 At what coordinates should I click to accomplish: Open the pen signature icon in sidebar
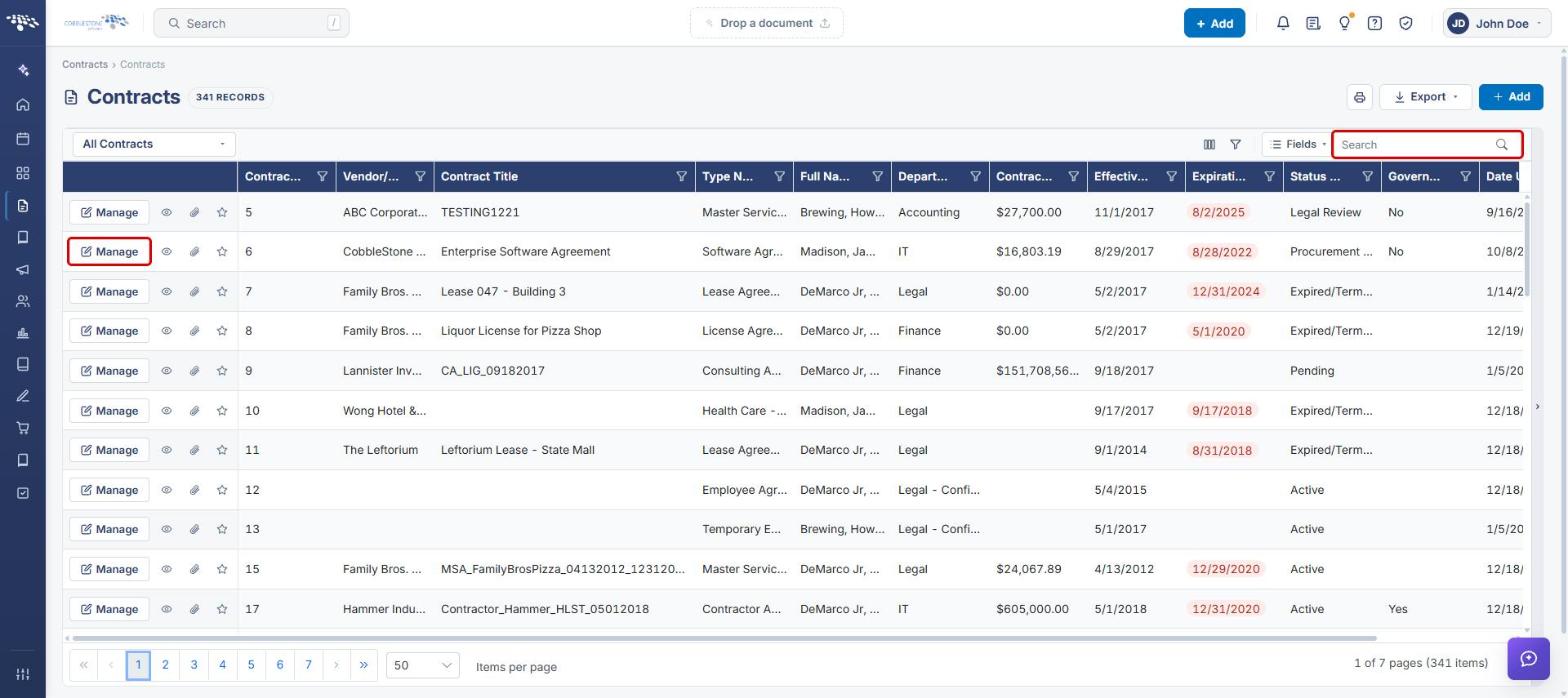(23, 397)
